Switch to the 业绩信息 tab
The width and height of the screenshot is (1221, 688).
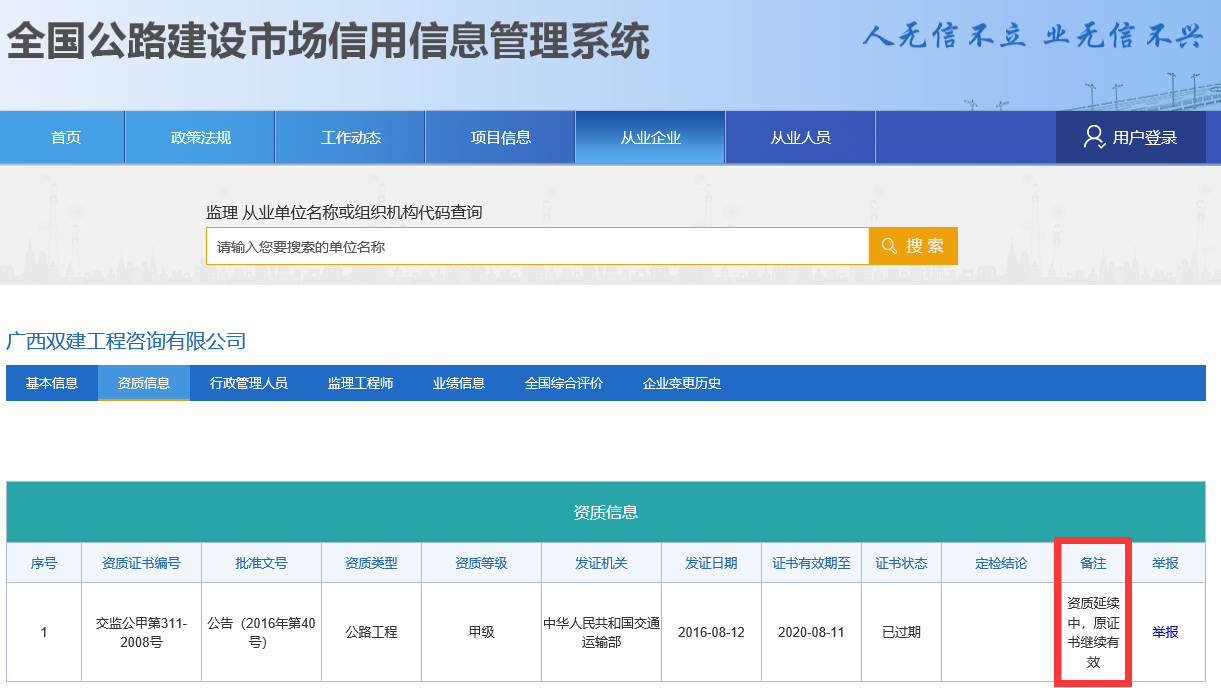point(459,383)
